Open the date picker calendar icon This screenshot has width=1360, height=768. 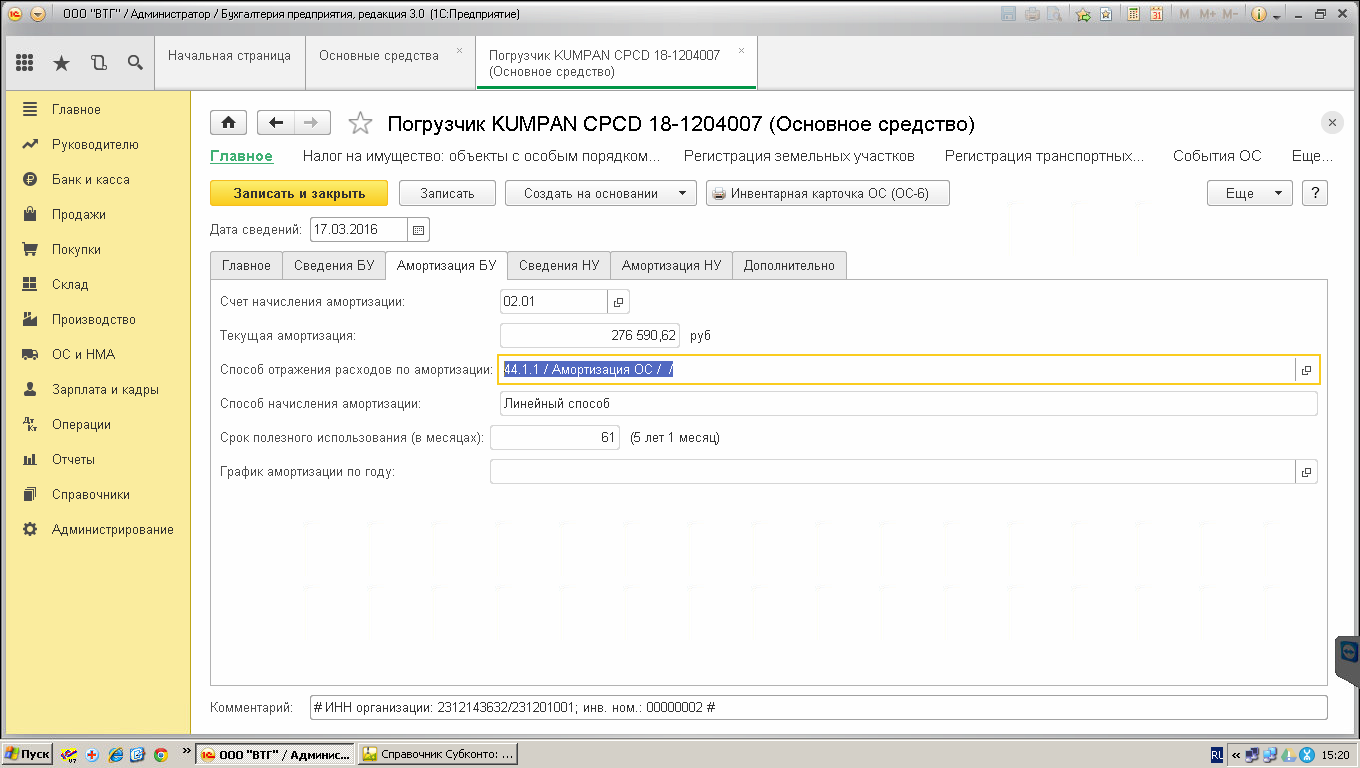click(x=419, y=230)
